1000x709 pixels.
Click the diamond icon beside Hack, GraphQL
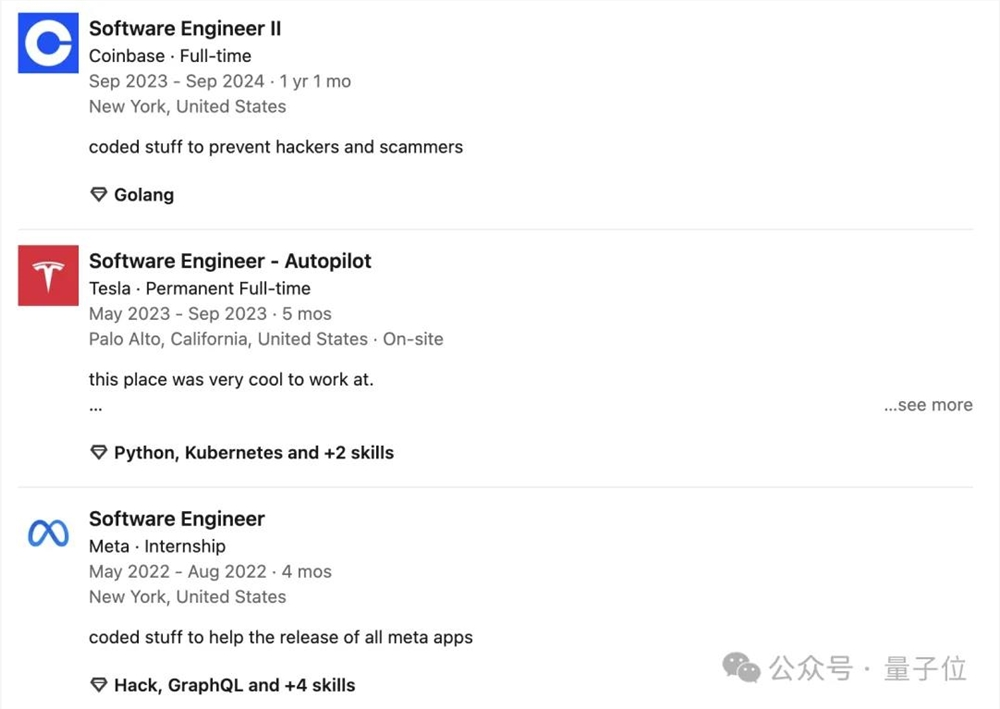[x=98, y=686]
